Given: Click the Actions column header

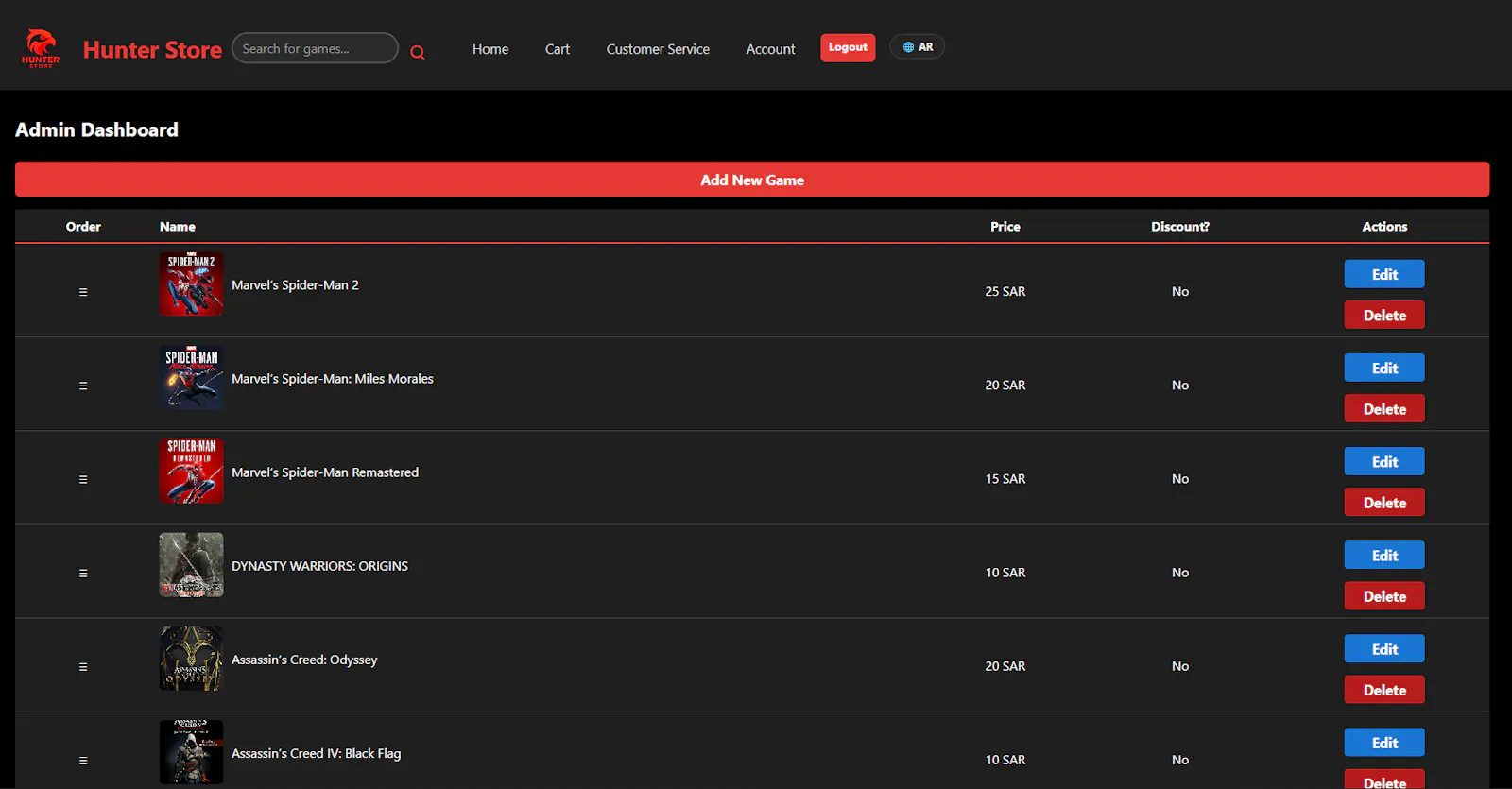Looking at the screenshot, I should click(x=1384, y=227).
